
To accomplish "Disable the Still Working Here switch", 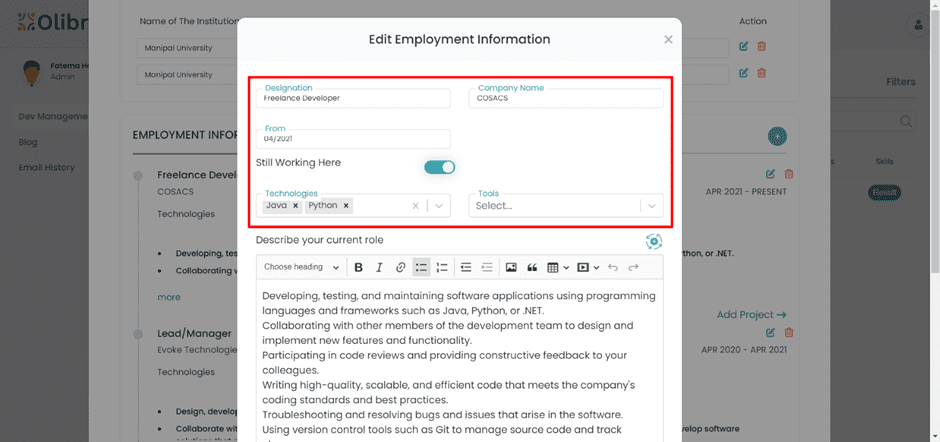I will point(439,167).
